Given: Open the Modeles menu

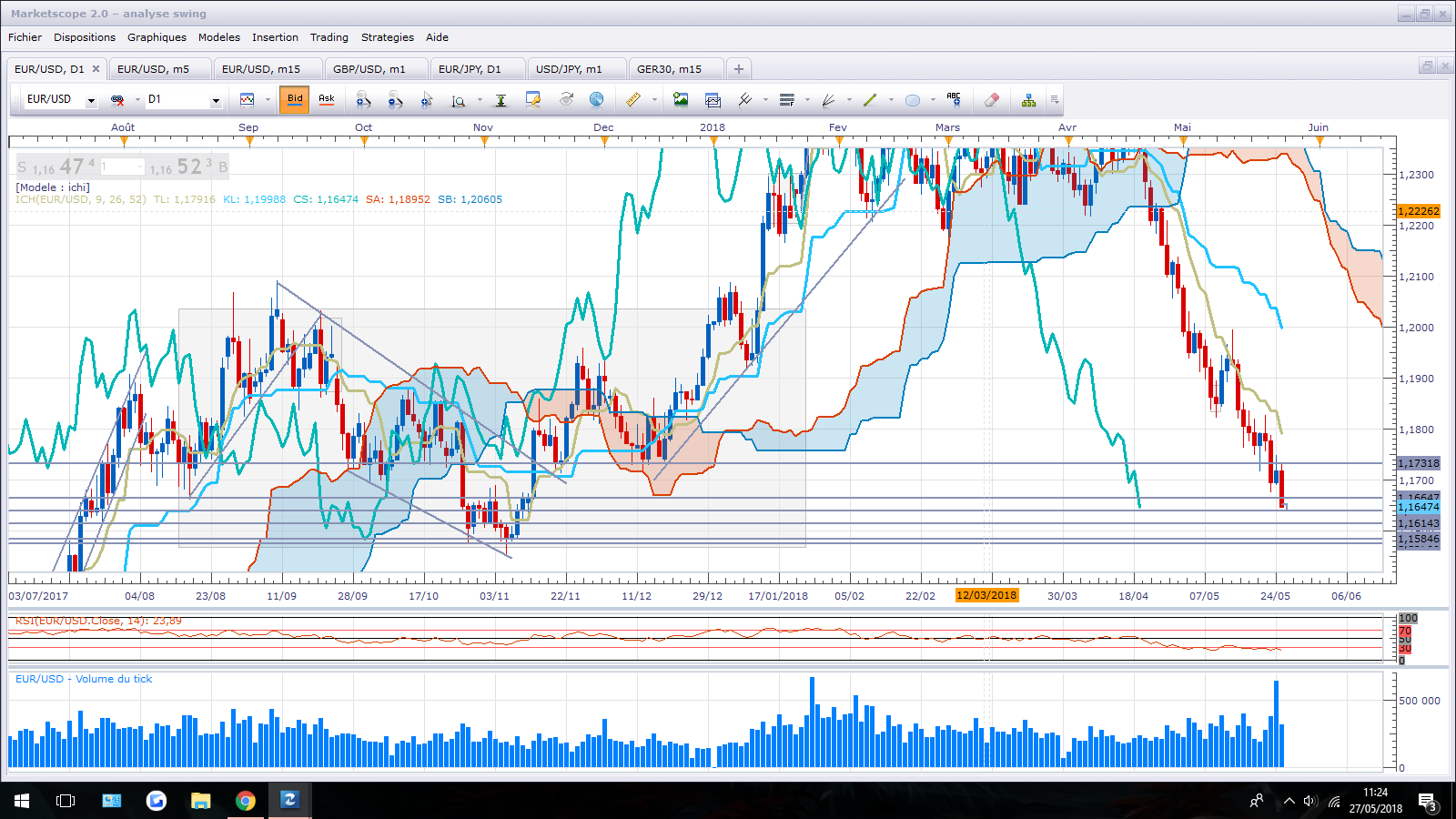Looking at the screenshot, I should pyautogui.click(x=219, y=37).
